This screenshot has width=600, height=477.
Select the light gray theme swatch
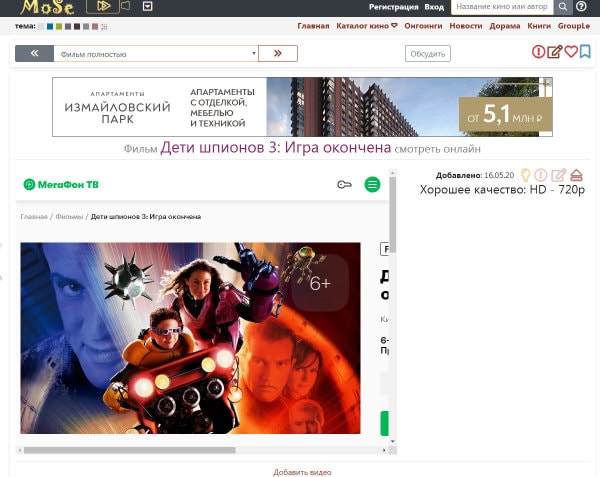(41, 26)
